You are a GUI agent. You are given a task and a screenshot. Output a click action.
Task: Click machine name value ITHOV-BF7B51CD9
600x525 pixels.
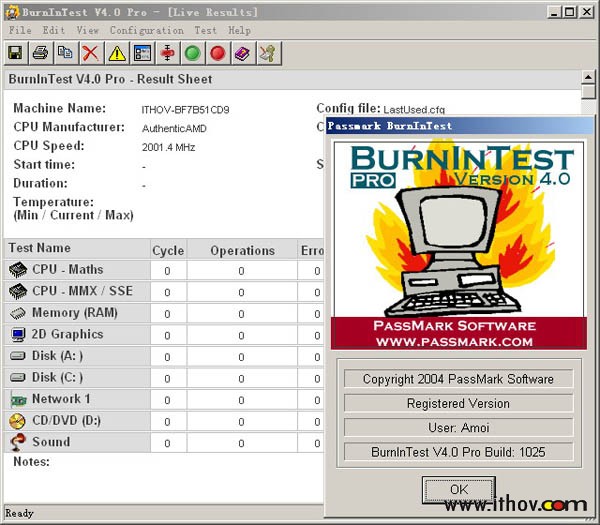(x=186, y=110)
